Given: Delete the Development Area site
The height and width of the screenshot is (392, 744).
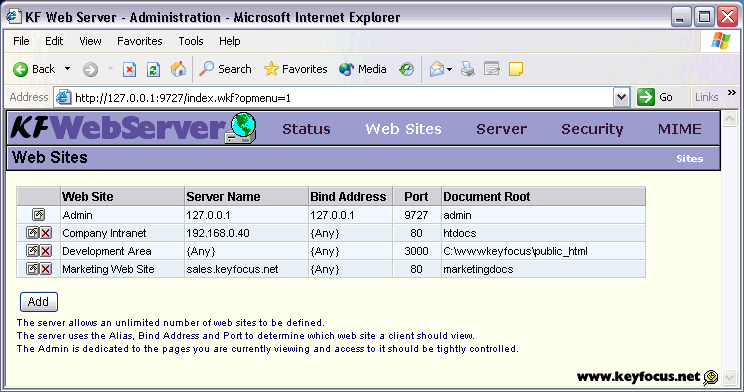Looking at the screenshot, I should [x=46, y=251].
